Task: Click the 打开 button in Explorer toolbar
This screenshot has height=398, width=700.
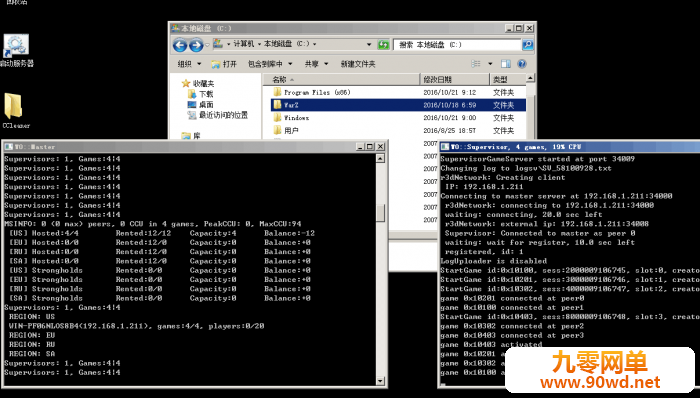Action: (x=224, y=64)
